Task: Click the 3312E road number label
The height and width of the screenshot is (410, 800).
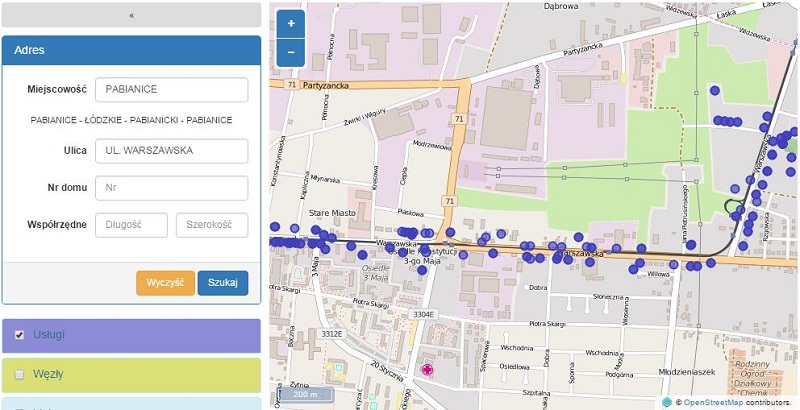Action: pos(331,333)
